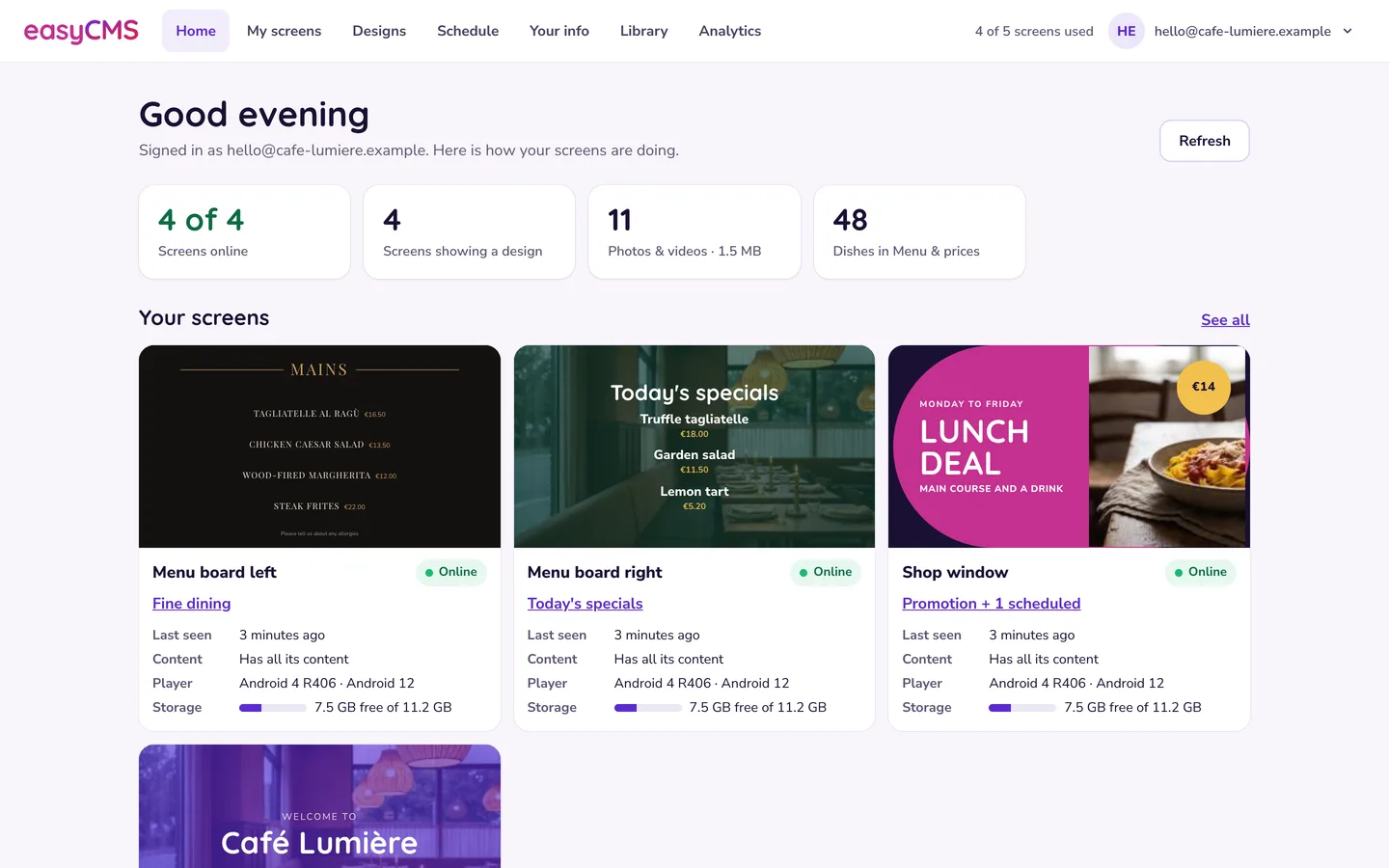Open the Library section
The height and width of the screenshot is (868, 1389).
pyautogui.click(x=644, y=31)
